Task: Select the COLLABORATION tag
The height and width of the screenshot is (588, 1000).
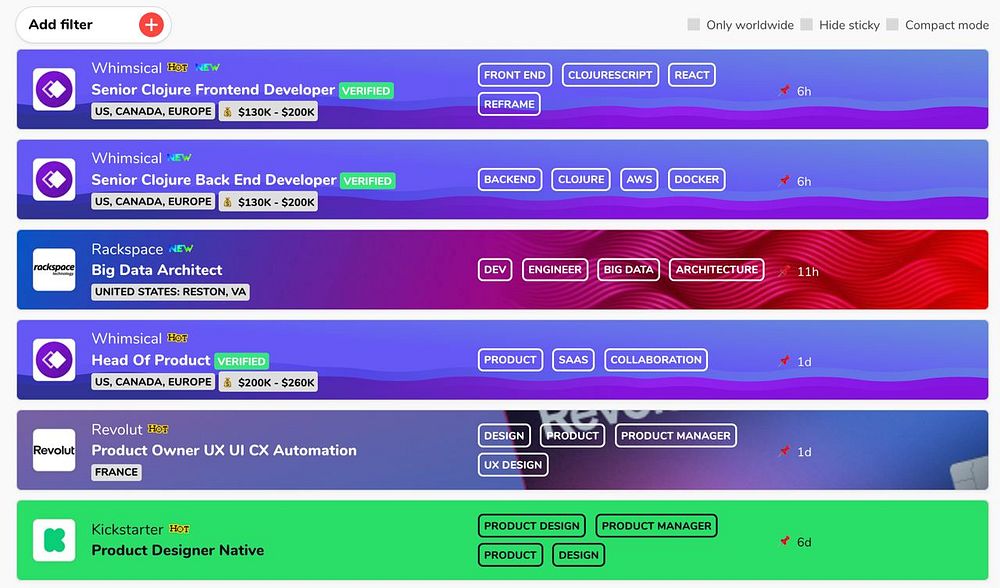Action: click(x=656, y=360)
